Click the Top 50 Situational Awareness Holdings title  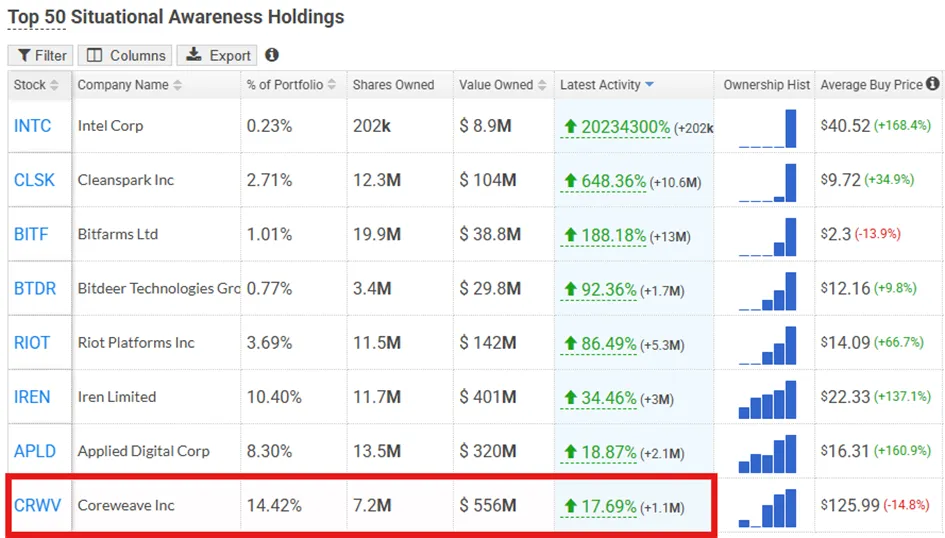[175, 17]
